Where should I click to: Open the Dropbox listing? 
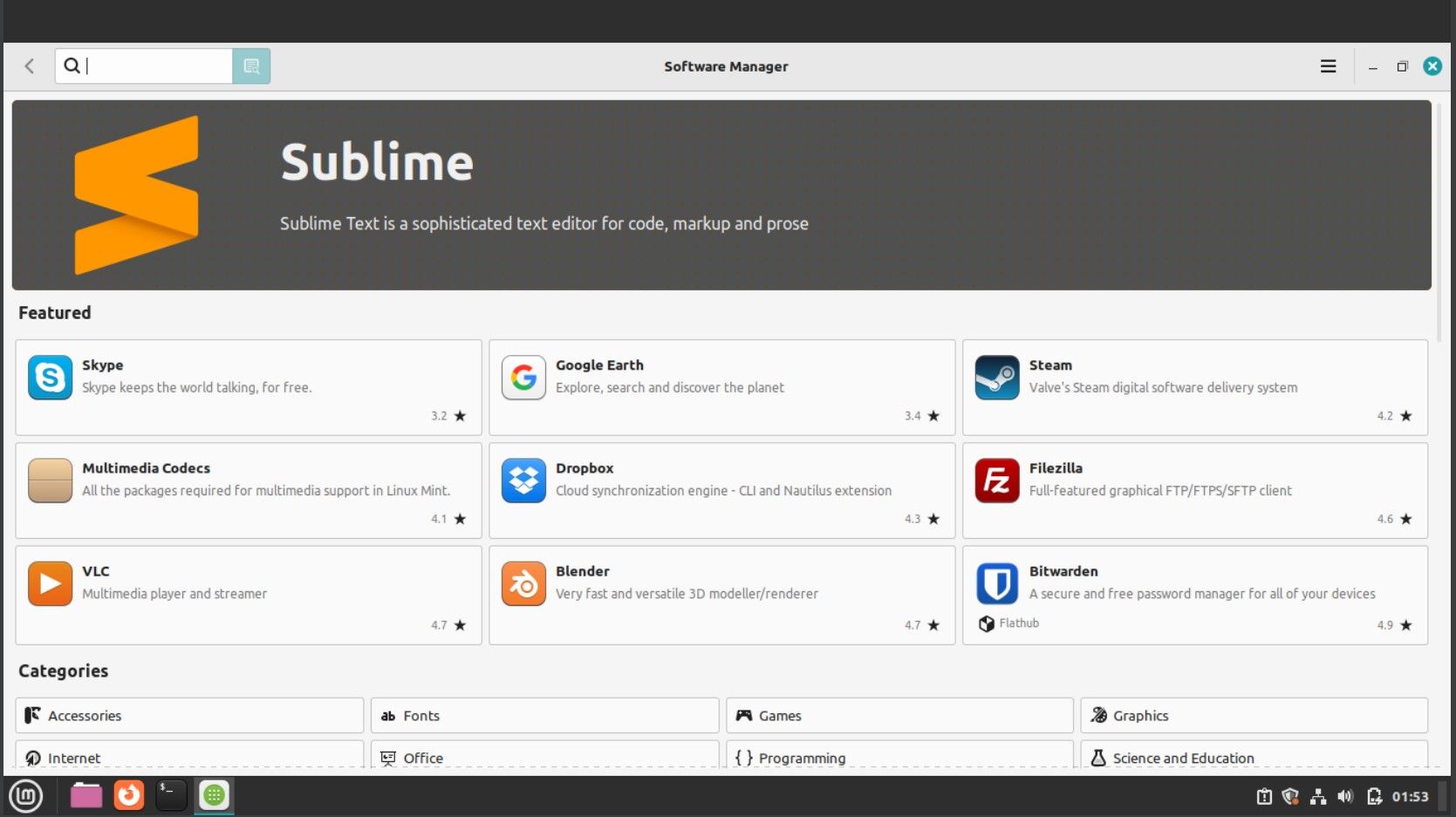(x=523, y=480)
